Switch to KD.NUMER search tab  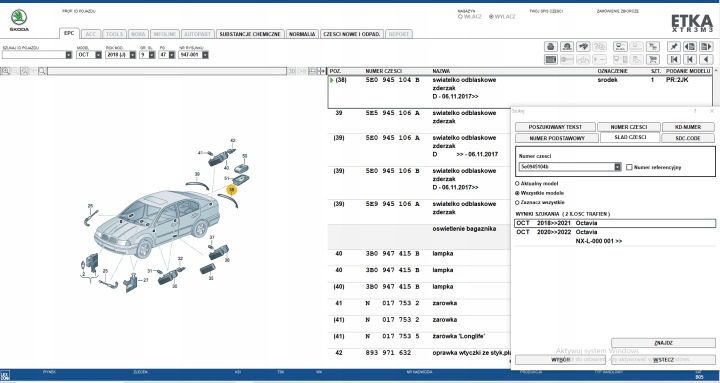tap(688, 127)
